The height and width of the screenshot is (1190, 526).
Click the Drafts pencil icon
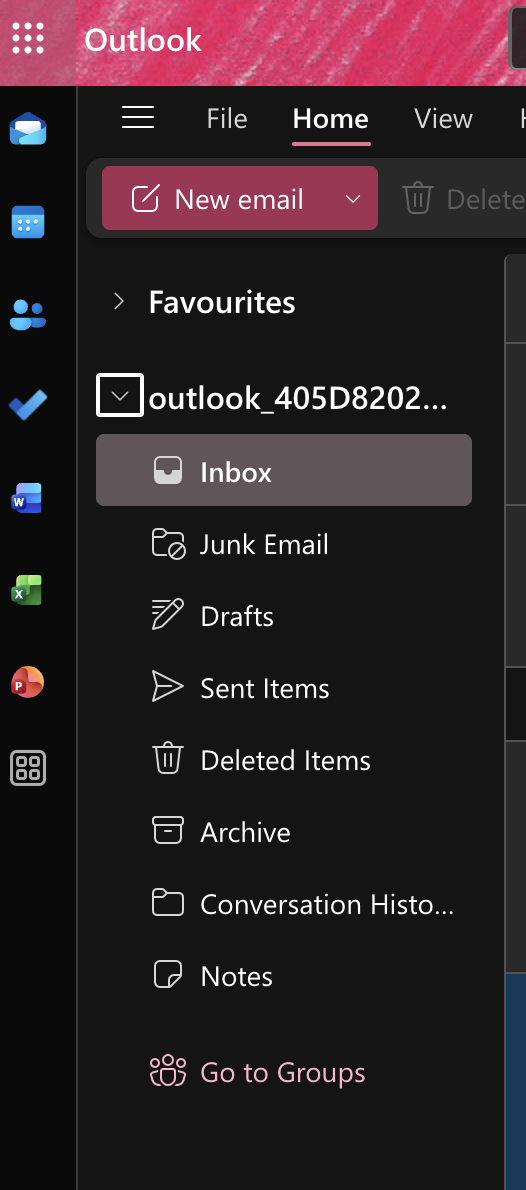pyautogui.click(x=168, y=615)
